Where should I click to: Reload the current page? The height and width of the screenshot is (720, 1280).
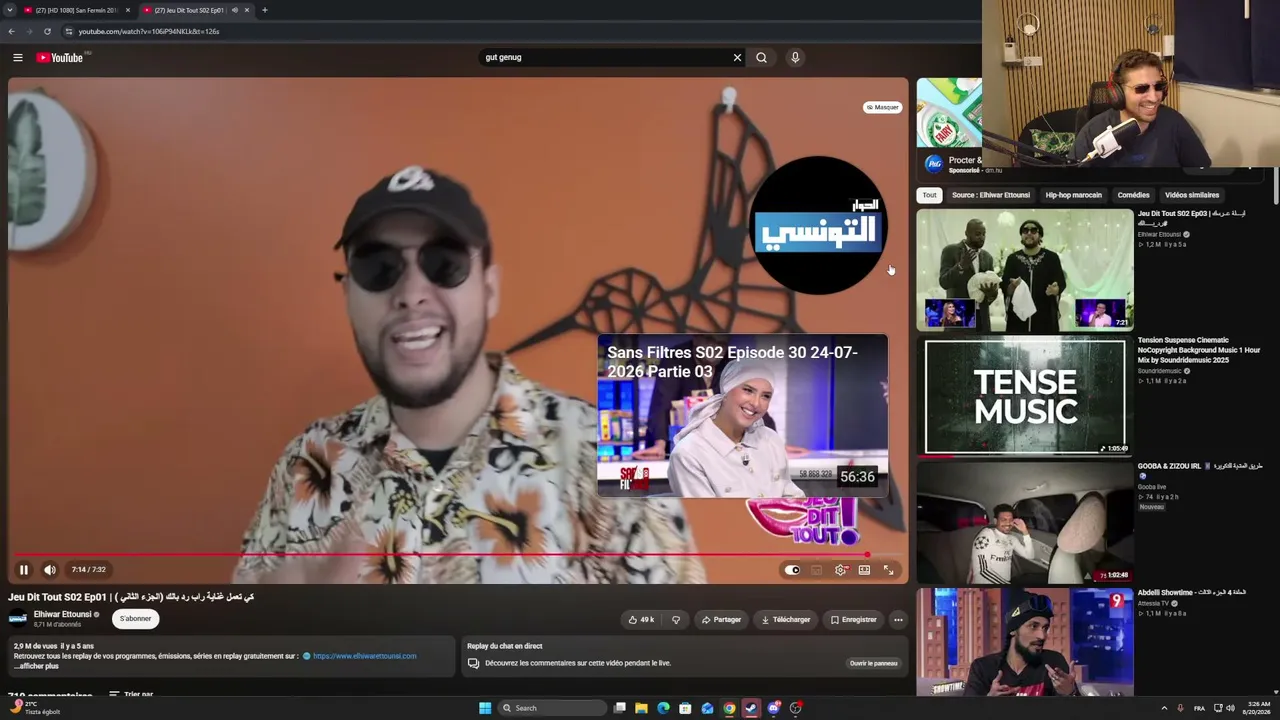(x=47, y=31)
